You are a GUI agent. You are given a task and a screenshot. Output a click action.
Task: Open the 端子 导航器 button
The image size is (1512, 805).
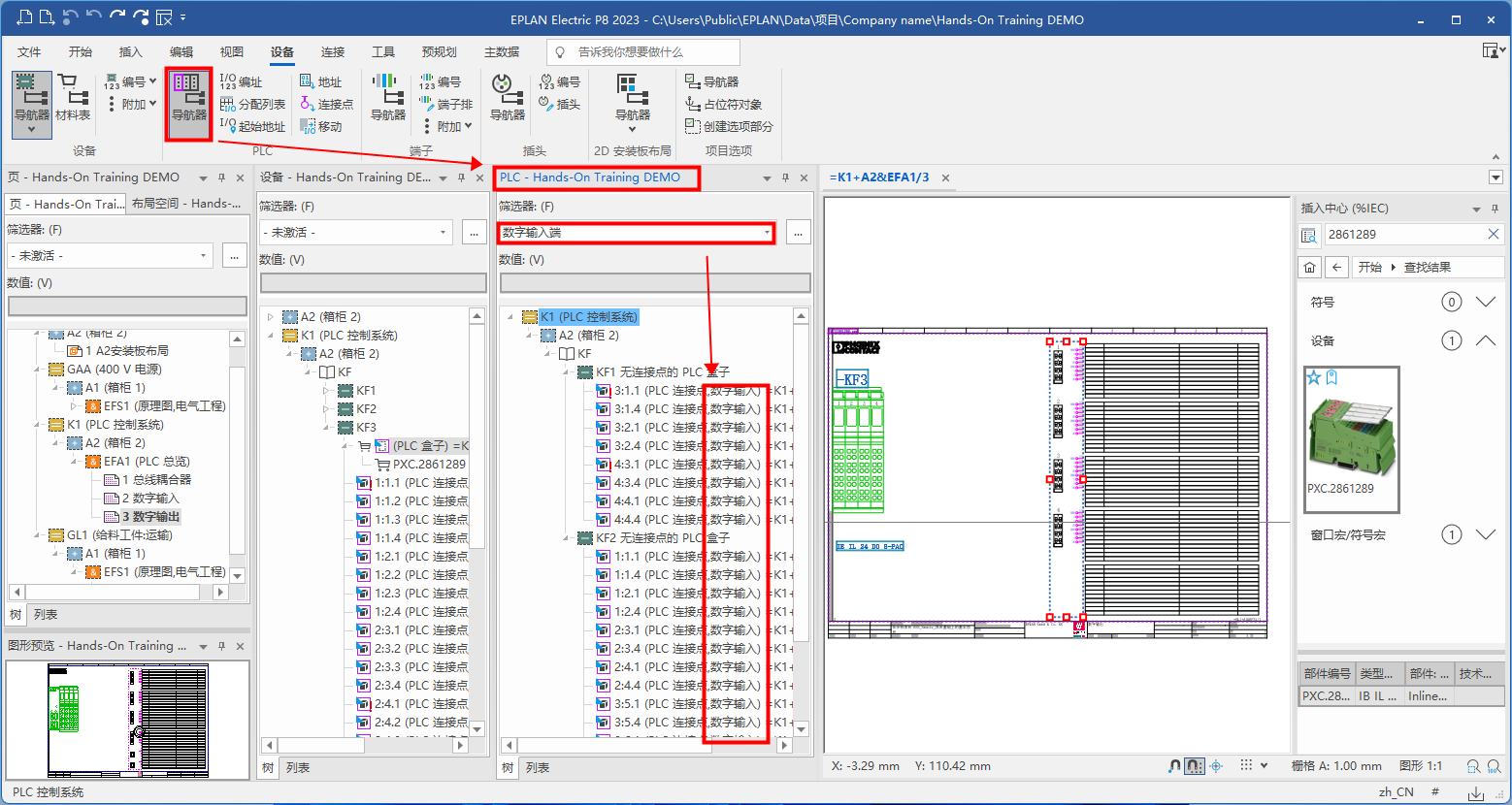(x=388, y=97)
